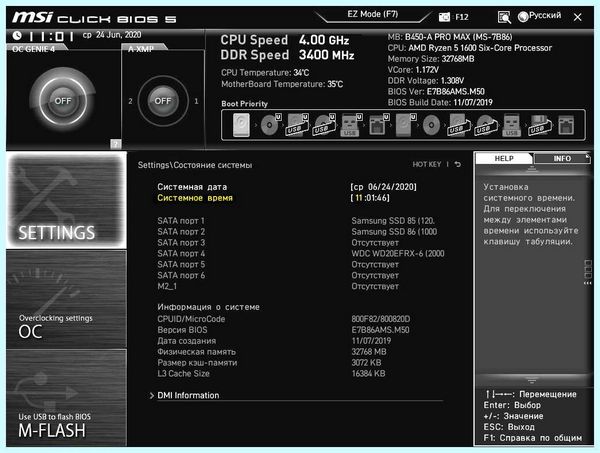The width and height of the screenshot is (600, 453).
Task: Select legacy CD/DVD boot icon without U badge
Action: 431,125
